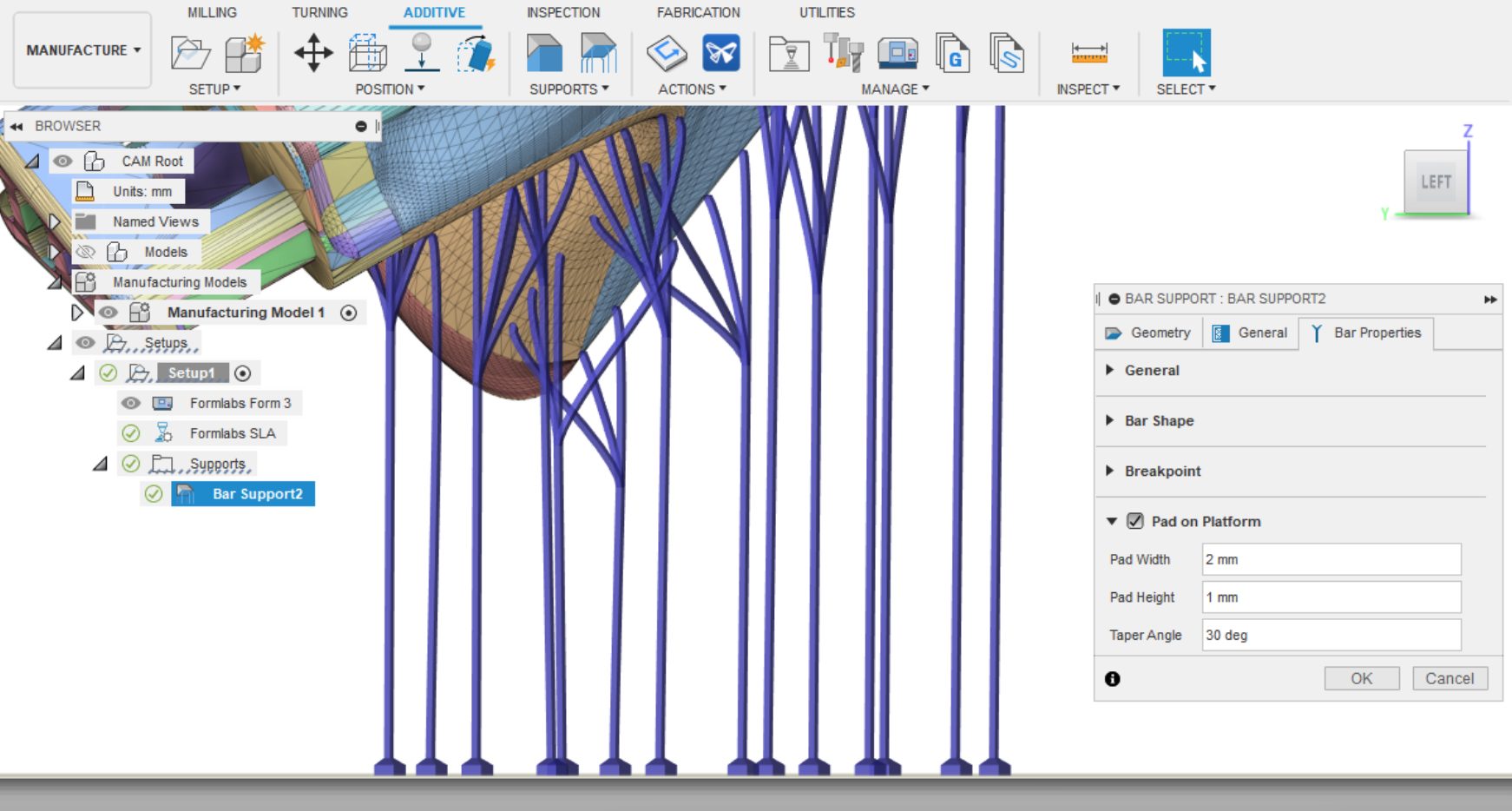Expand the Breakpoint section
Viewport: 1512px width, 811px height.
[x=1110, y=471]
